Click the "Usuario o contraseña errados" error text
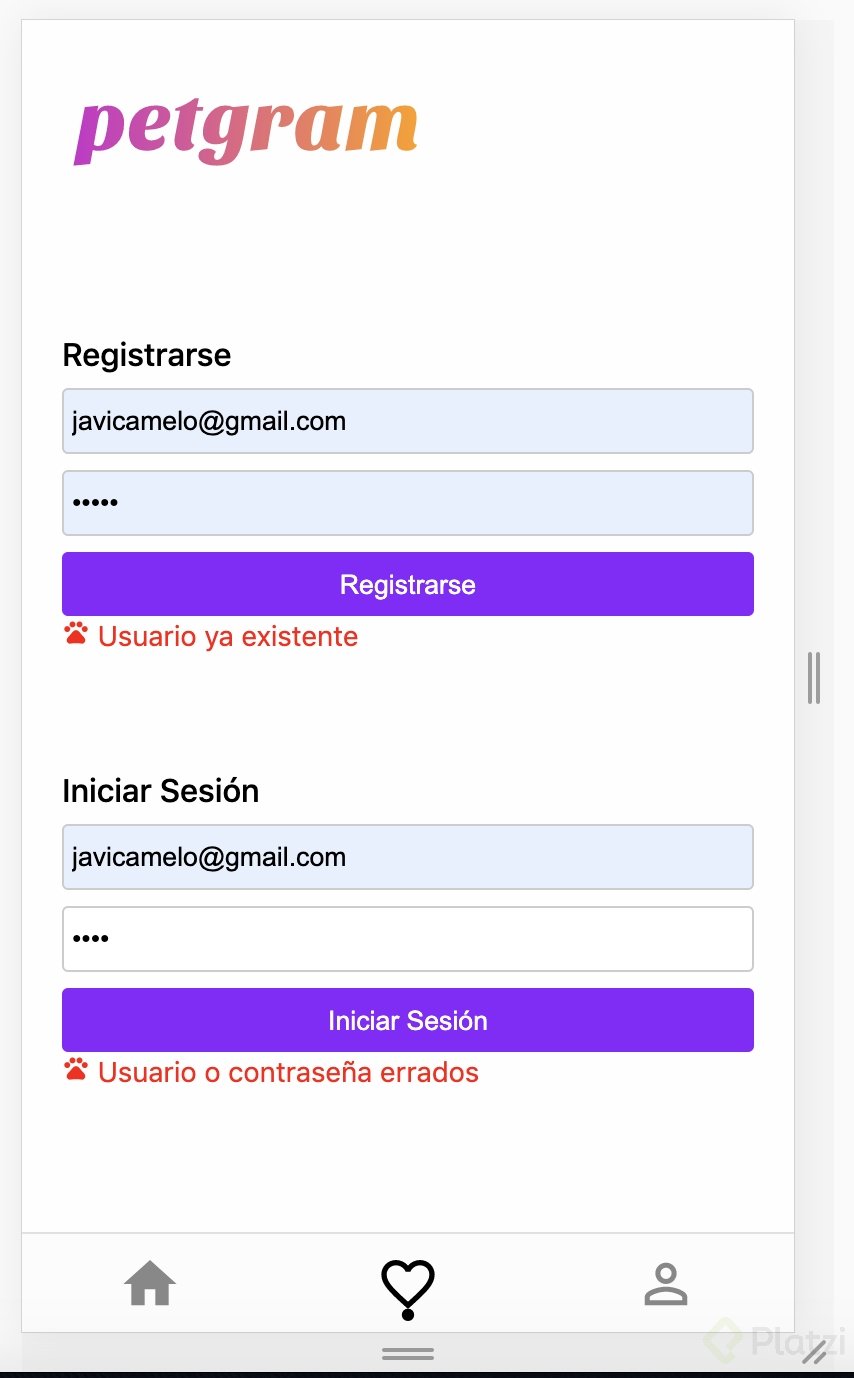The width and height of the screenshot is (854, 1378). click(x=288, y=1072)
